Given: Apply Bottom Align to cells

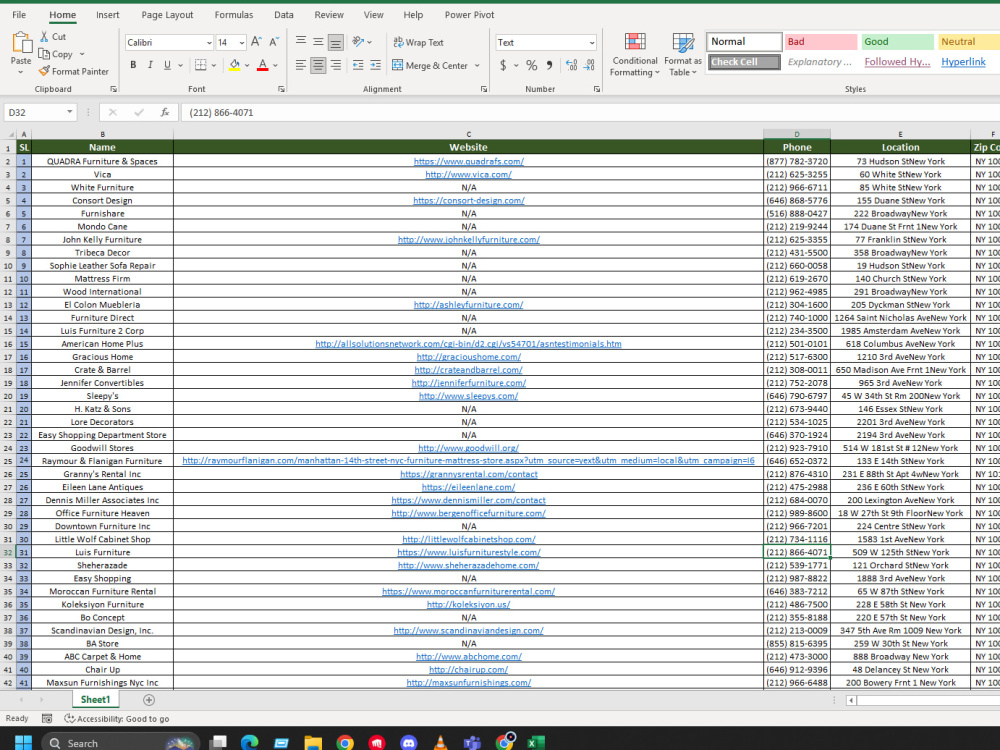Looking at the screenshot, I should (x=335, y=42).
